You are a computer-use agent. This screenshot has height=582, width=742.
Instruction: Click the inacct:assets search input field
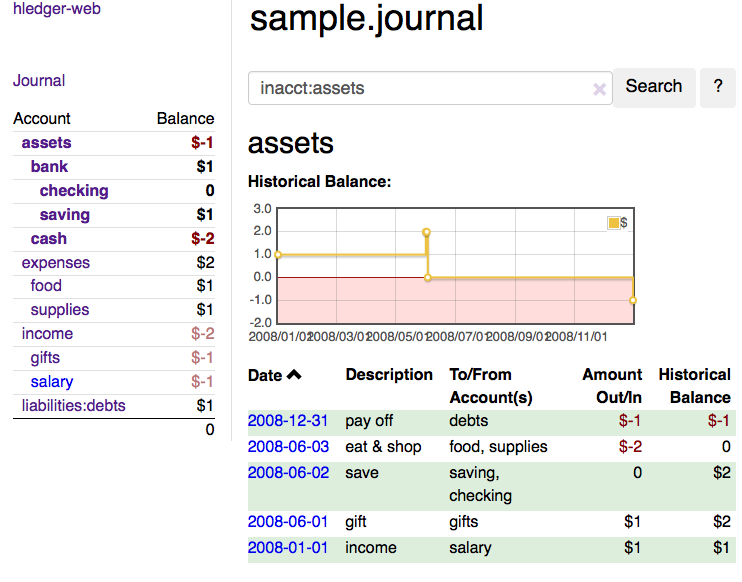(420, 88)
